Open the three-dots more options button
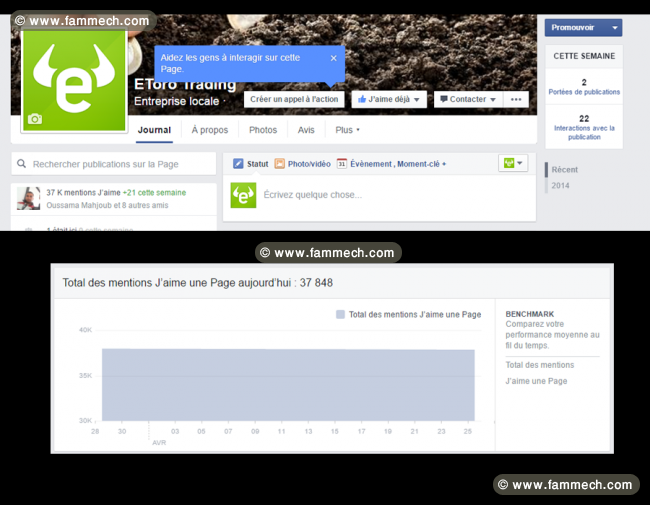The image size is (650, 505). click(x=516, y=100)
